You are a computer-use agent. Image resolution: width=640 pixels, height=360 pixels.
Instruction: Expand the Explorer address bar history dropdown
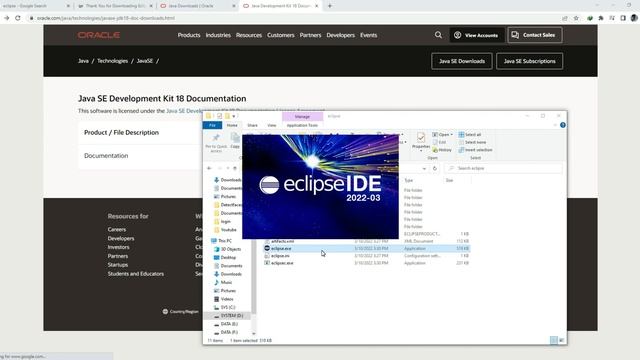[x=424, y=168]
